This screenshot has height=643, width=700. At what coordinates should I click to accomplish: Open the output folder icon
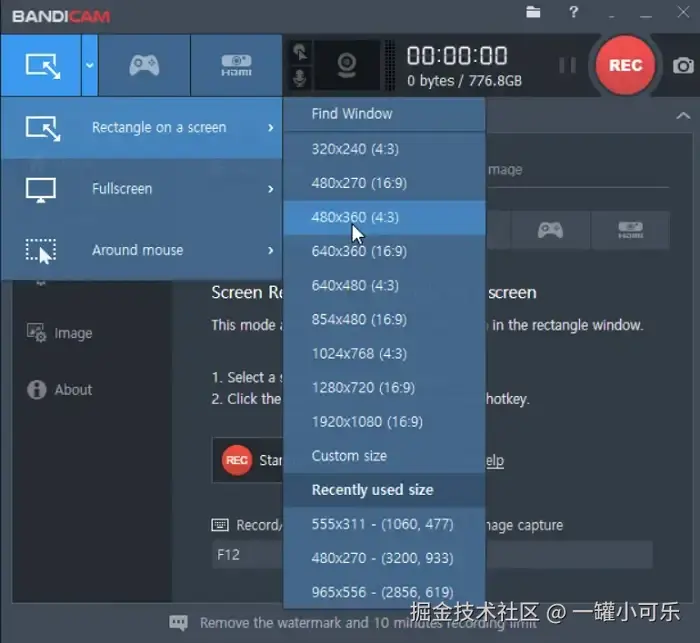[x=533, y=12]
